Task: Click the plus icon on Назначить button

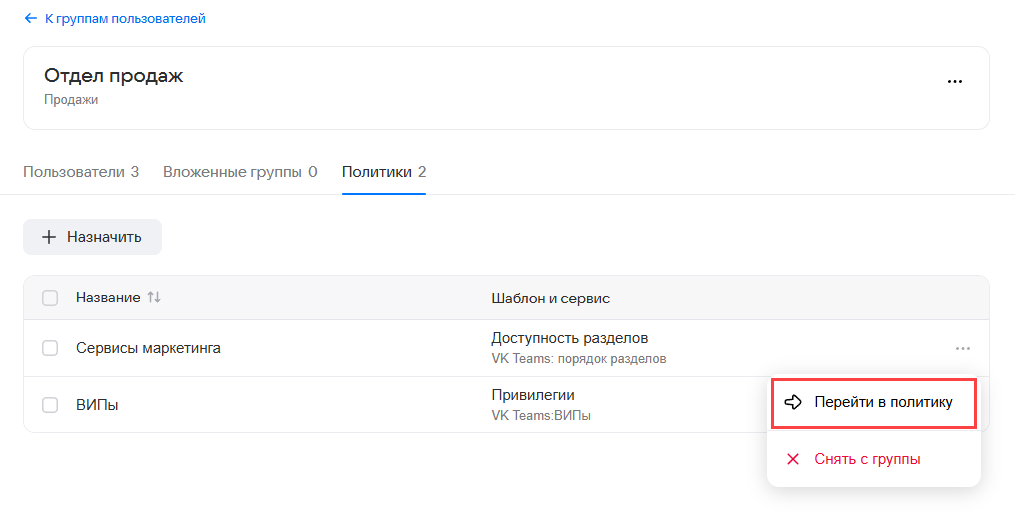Action: [x=49, y=237]
